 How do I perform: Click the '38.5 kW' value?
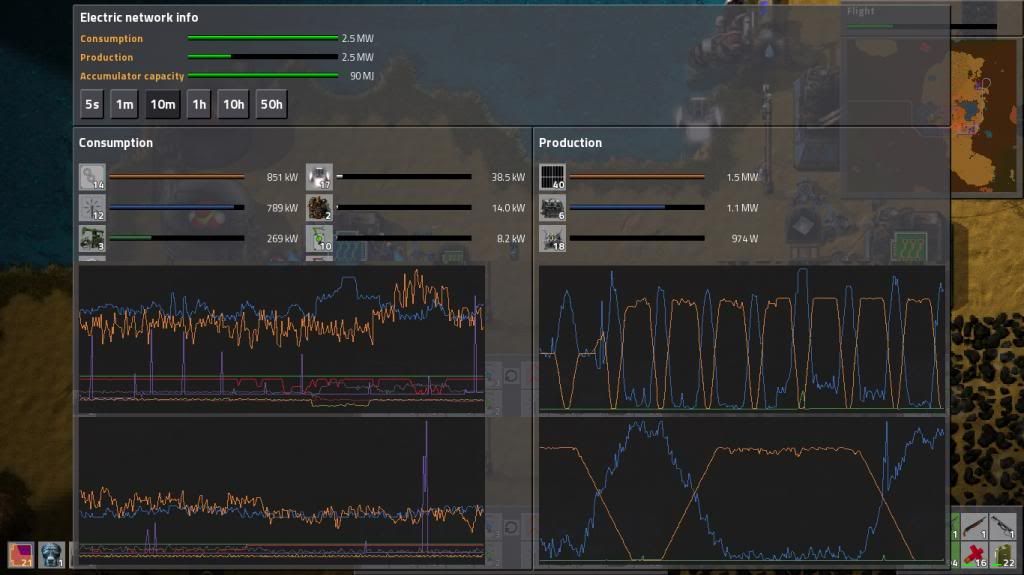click(508, 177)
